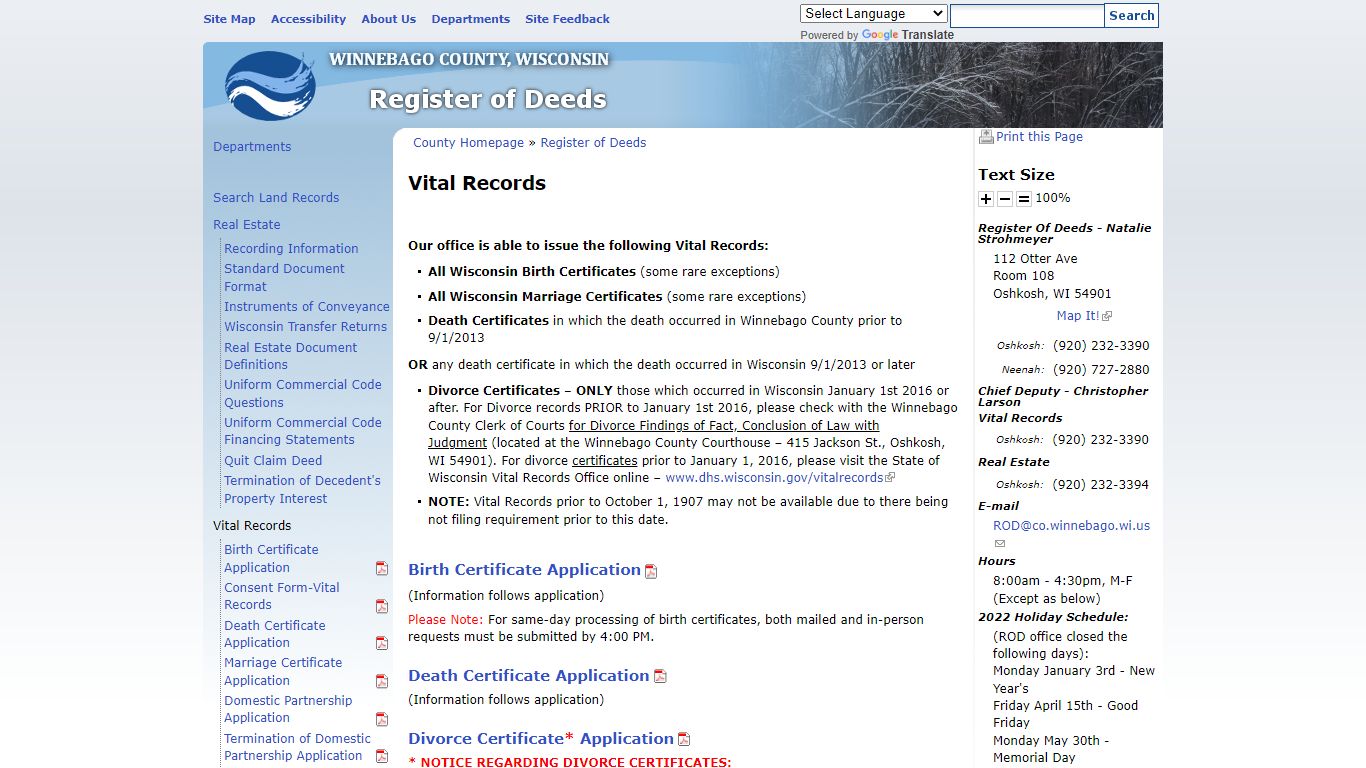Click external link icon next to Map It!
The width and height of the screenshot is (1366, 768).
pos(1107,316)
